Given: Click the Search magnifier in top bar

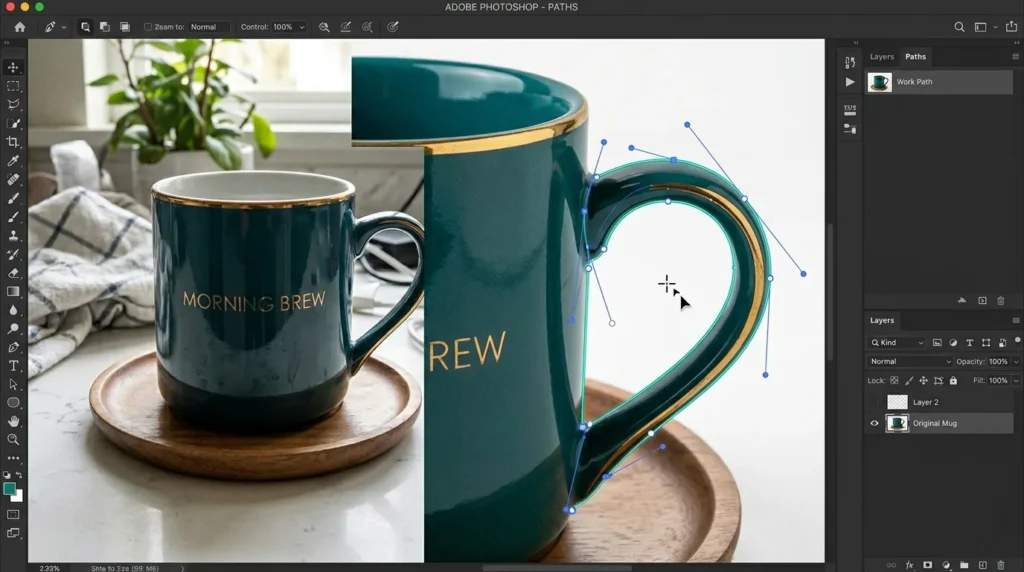Looking at the screenshot, I should (x=959, y=27).
